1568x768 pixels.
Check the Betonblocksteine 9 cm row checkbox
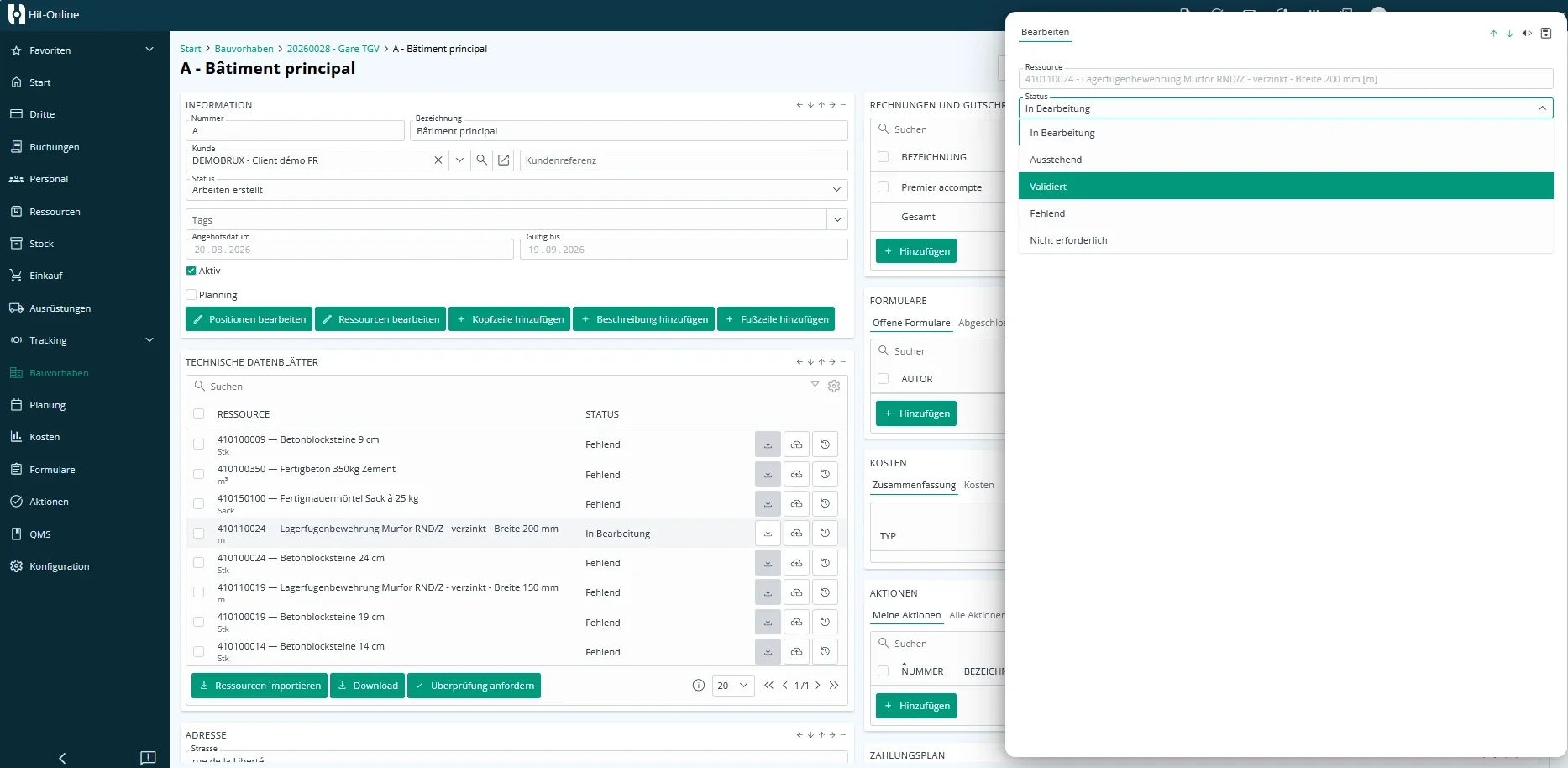[x=198, y=444]
